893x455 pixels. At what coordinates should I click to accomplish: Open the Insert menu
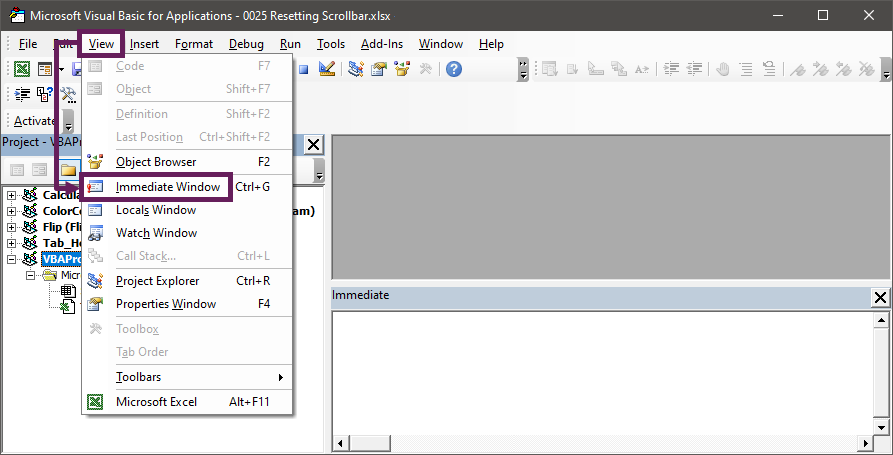(144, 44)
